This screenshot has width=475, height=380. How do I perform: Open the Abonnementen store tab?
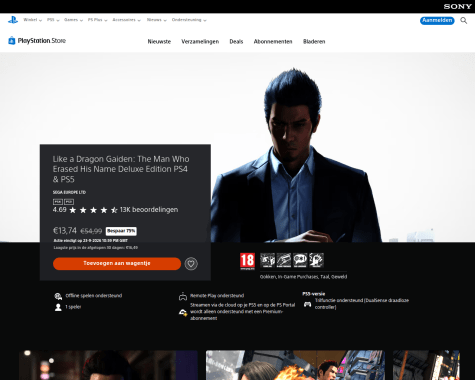click(273, 42)
